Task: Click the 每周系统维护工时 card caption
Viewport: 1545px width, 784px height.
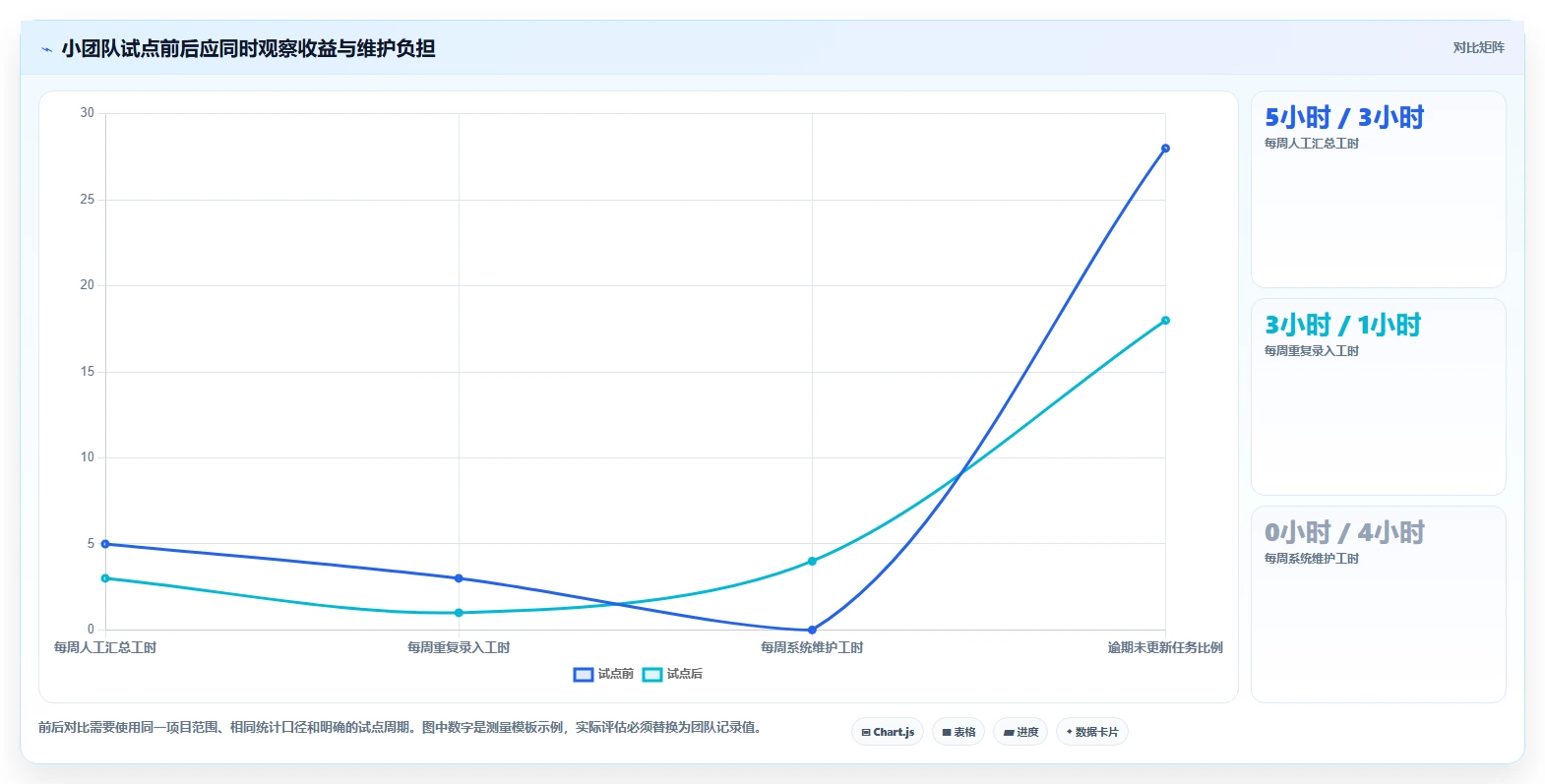Action: click(1312, 559)
